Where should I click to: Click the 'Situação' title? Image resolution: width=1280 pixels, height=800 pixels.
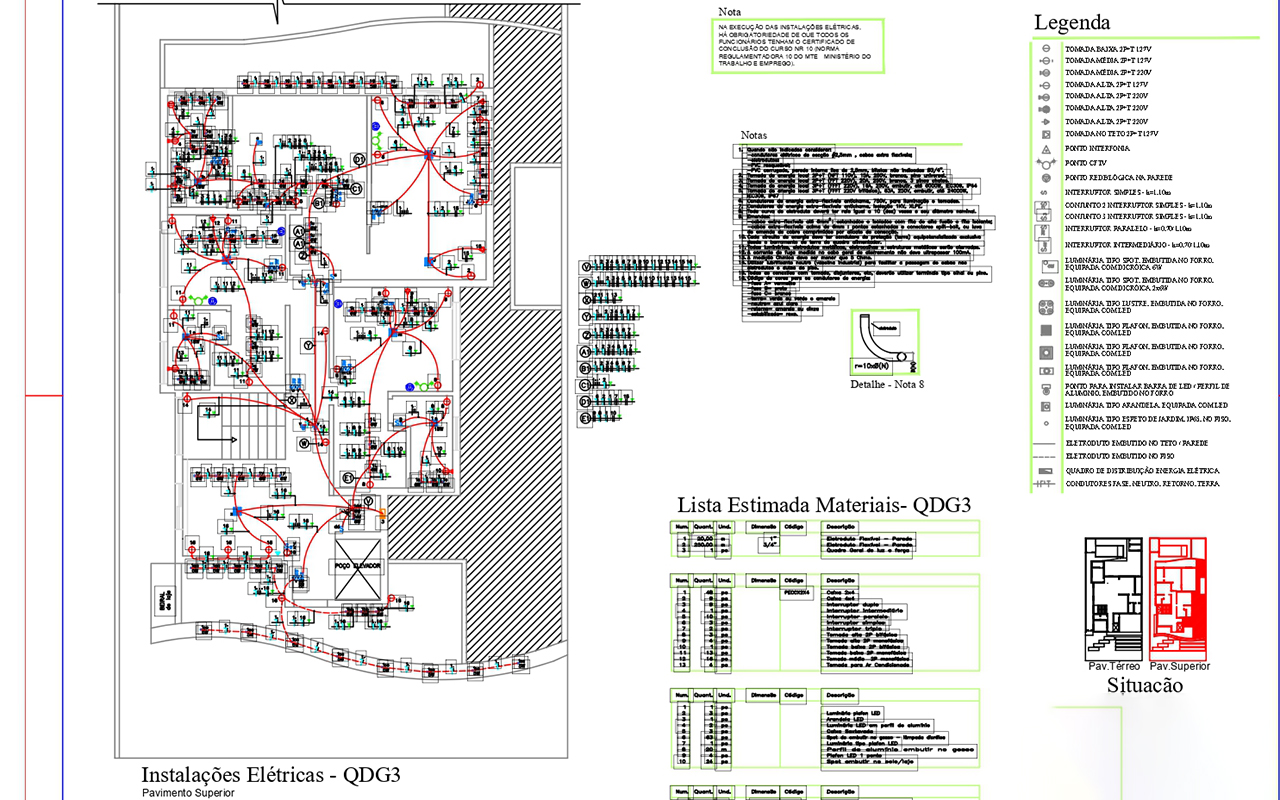click(1144, 686)
